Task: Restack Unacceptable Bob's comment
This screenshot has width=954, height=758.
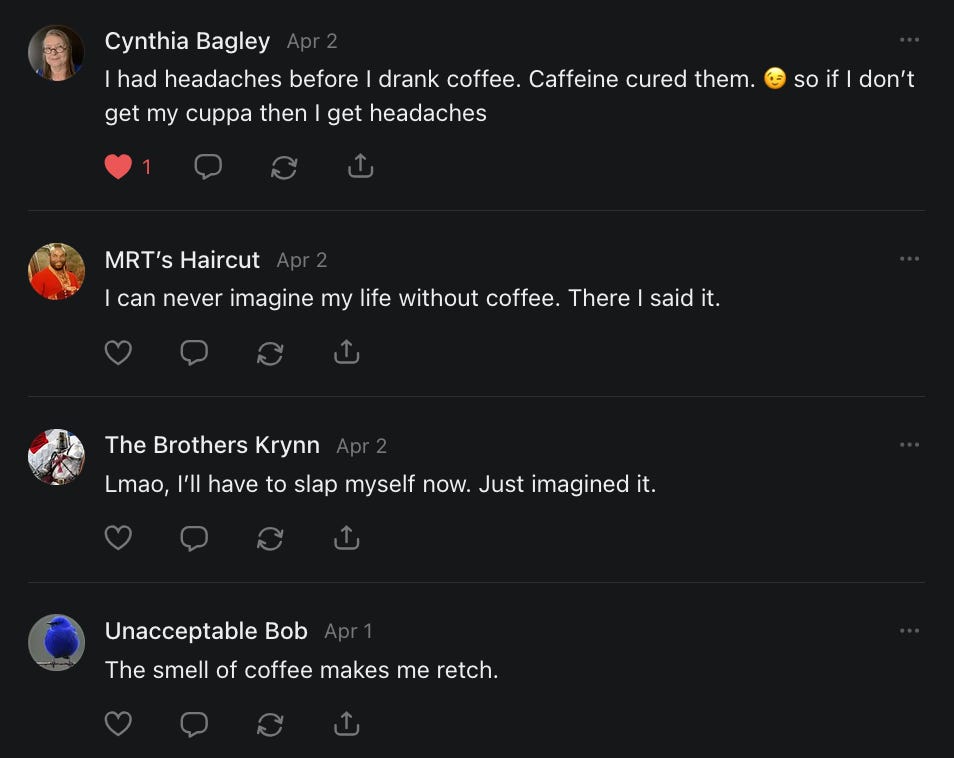Action: tap(270, 723)
